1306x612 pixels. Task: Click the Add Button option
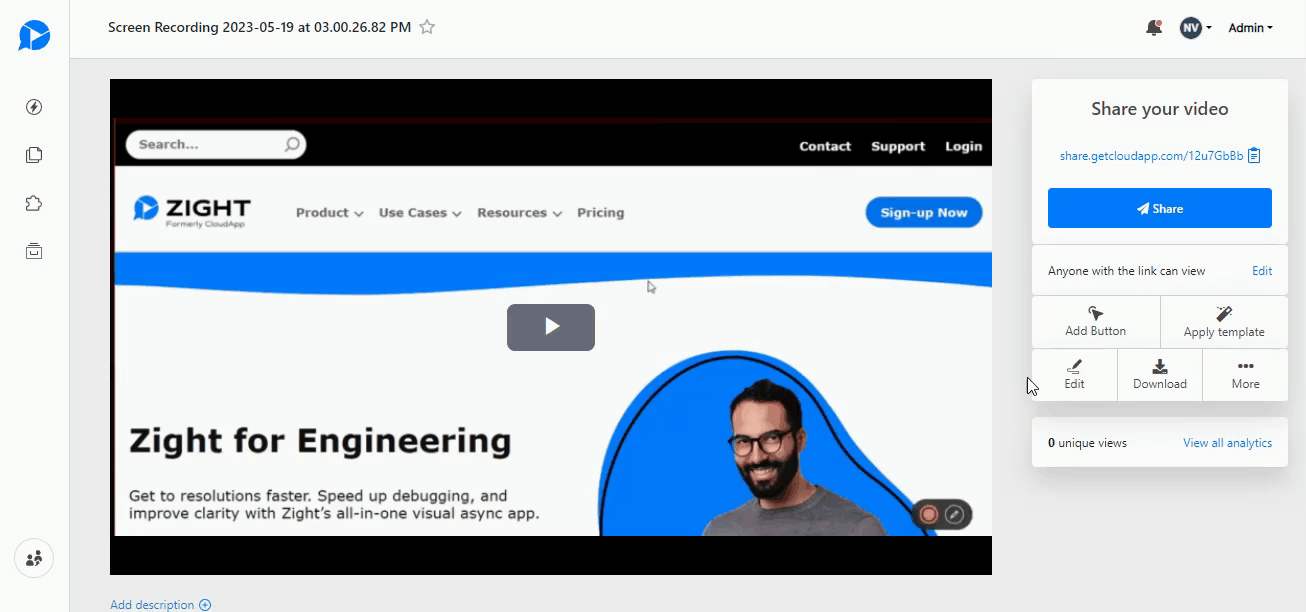(1095, 321)
